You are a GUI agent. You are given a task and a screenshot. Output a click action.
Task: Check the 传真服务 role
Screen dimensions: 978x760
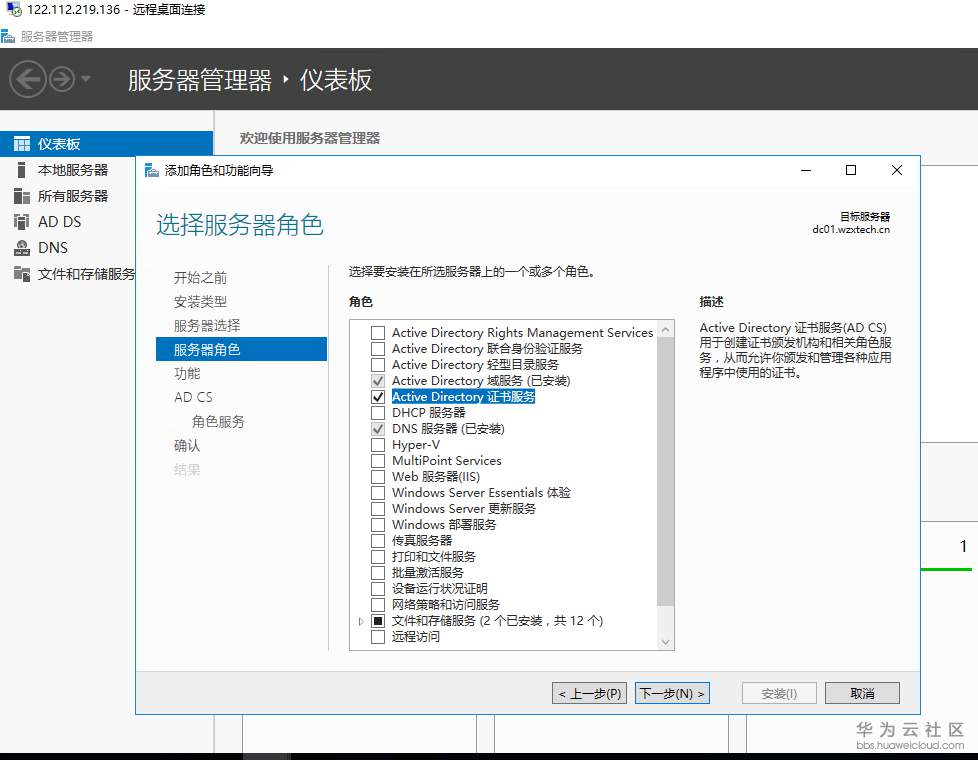tap(377, 541)
